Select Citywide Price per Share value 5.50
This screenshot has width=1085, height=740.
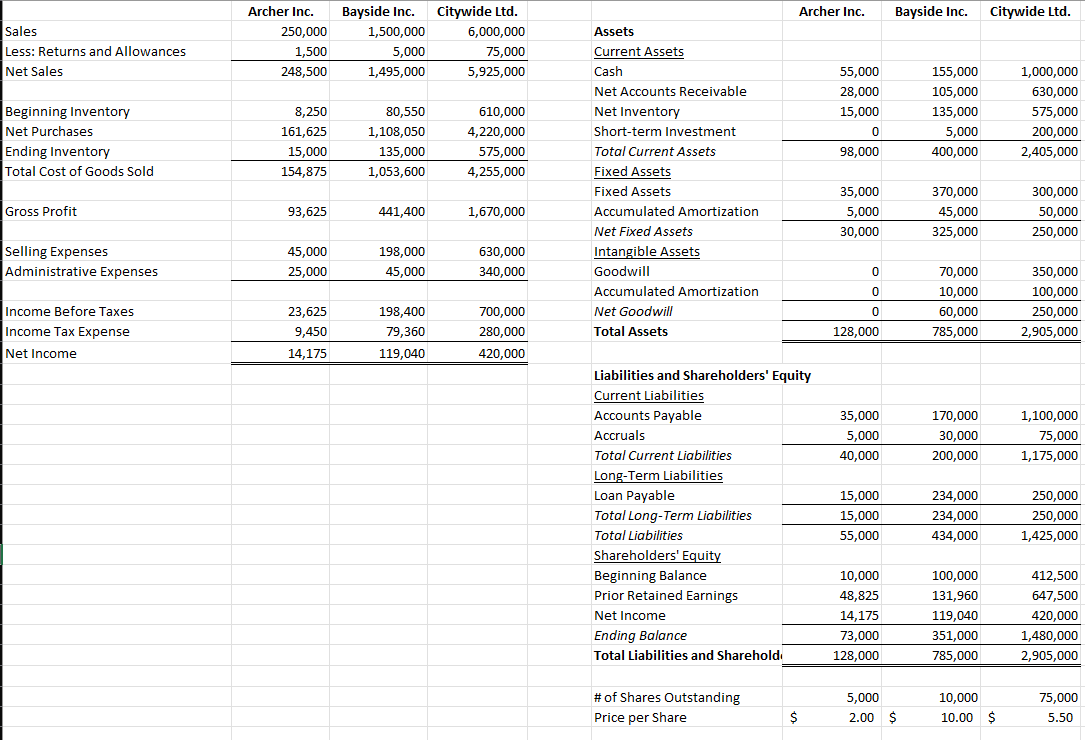1060,718
